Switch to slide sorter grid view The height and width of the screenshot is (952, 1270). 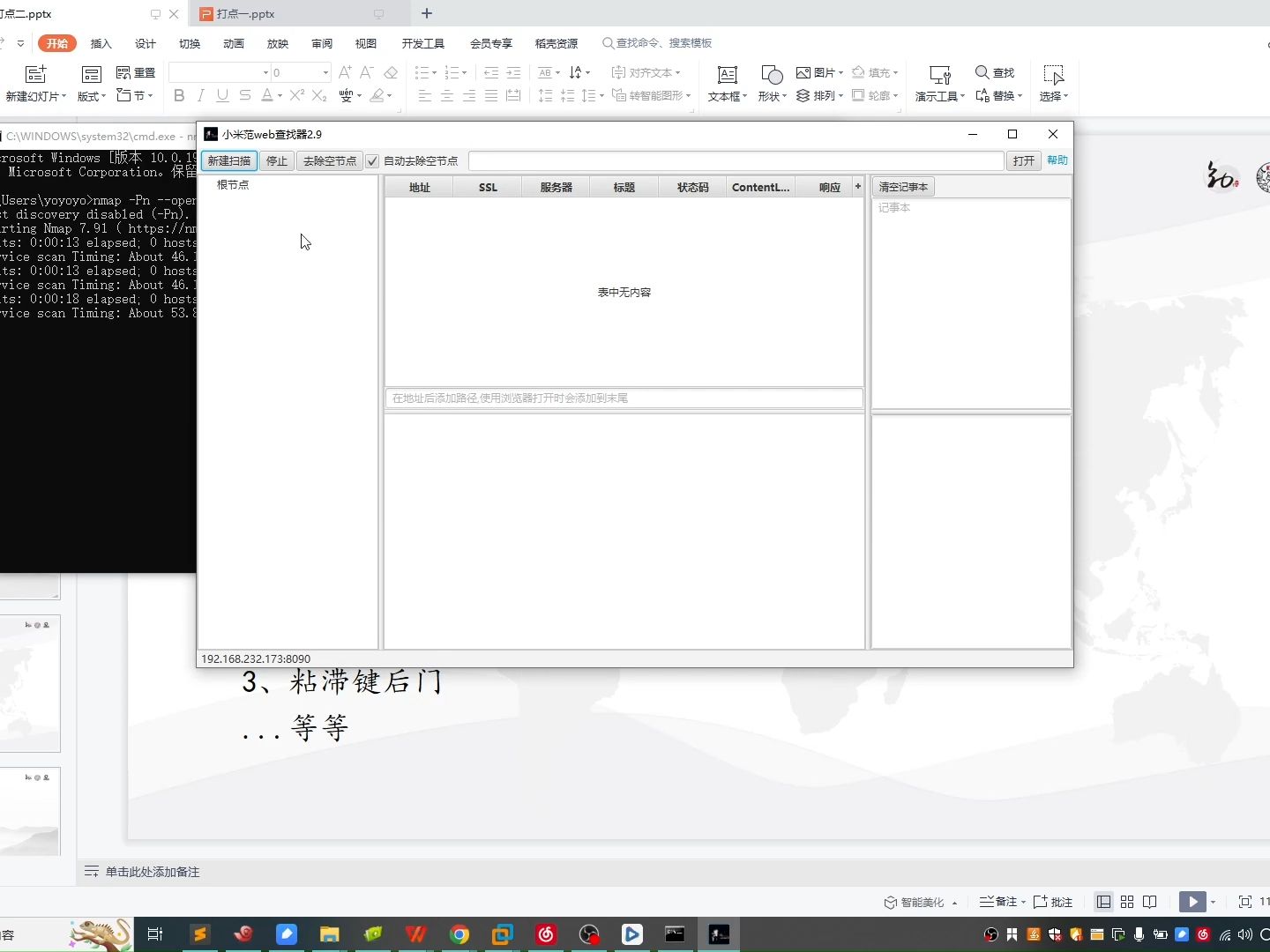click(x=1127, y=902)
